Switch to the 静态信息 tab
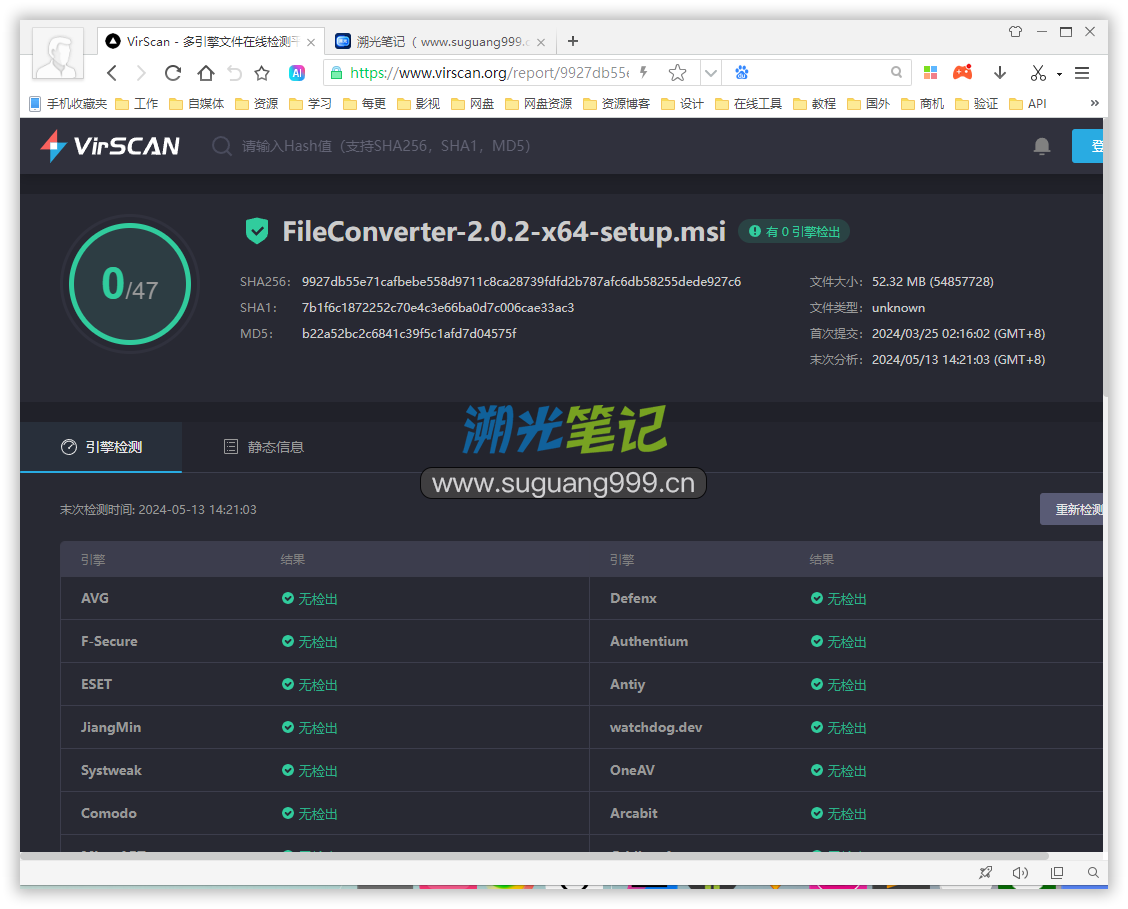Screen dimensions: 1128x909 263,447
